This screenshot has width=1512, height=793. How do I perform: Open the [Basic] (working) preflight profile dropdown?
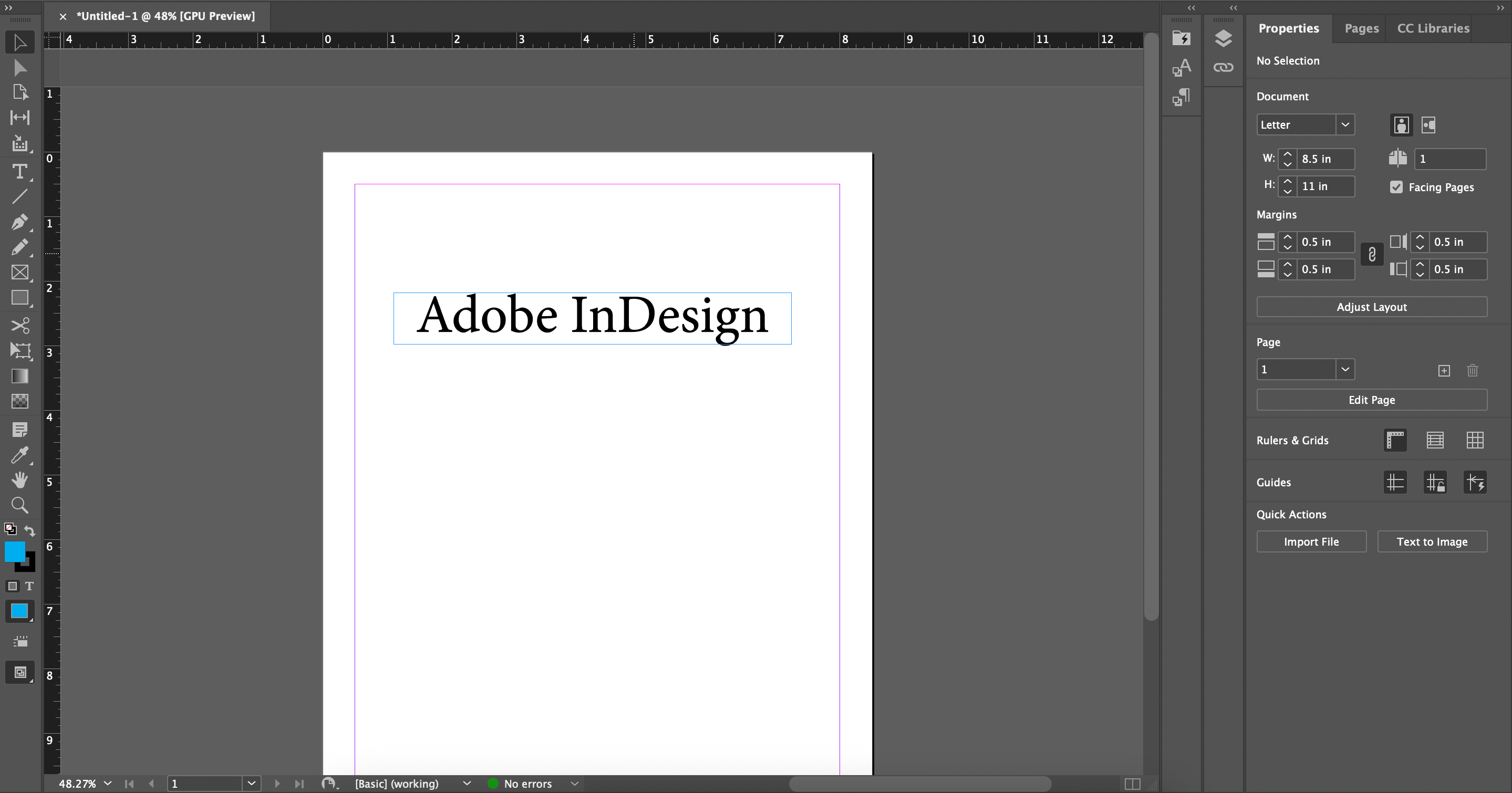[x=467, y=784]
